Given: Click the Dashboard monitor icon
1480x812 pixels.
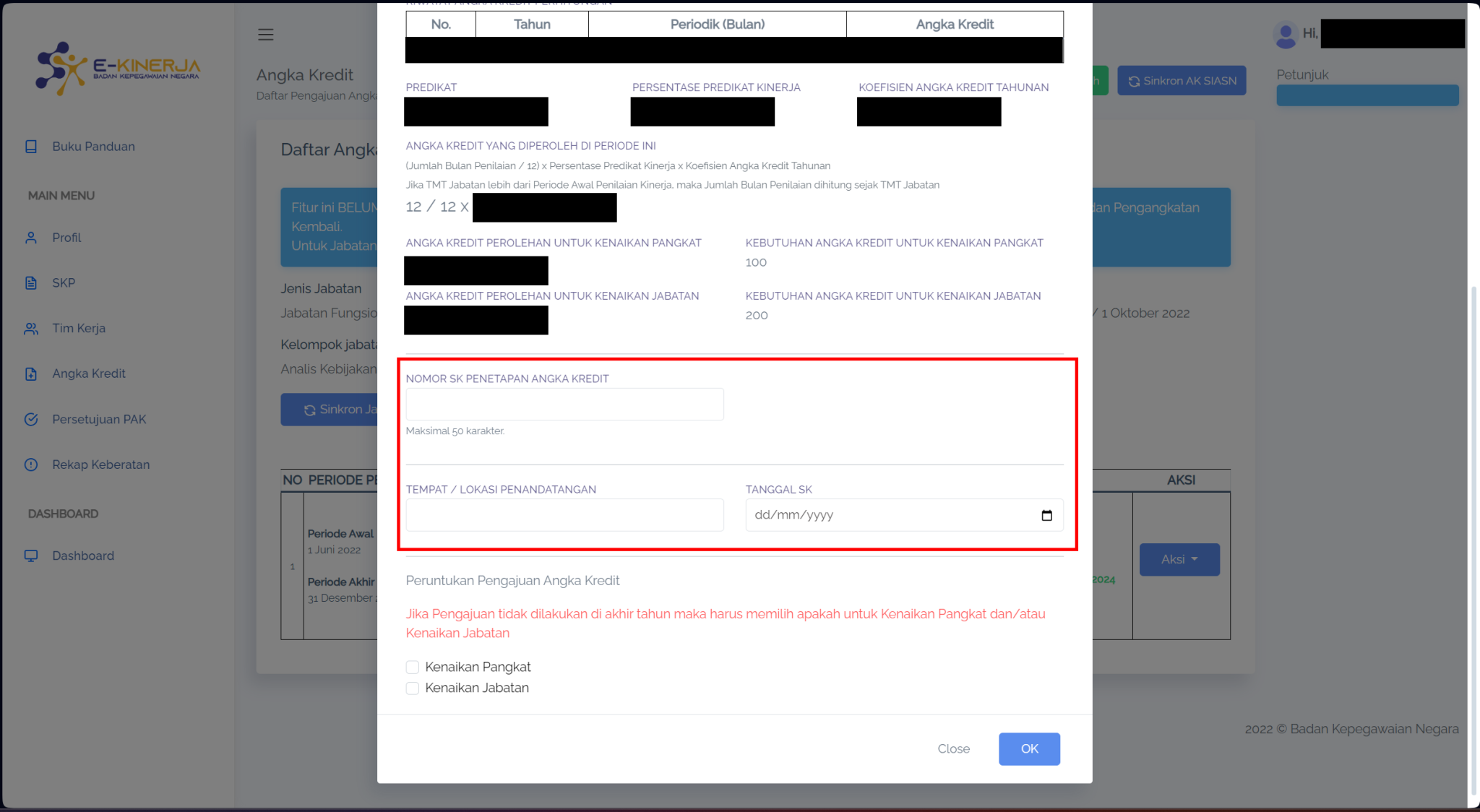Looking at the screenshot, I should [x=31, y=556].
